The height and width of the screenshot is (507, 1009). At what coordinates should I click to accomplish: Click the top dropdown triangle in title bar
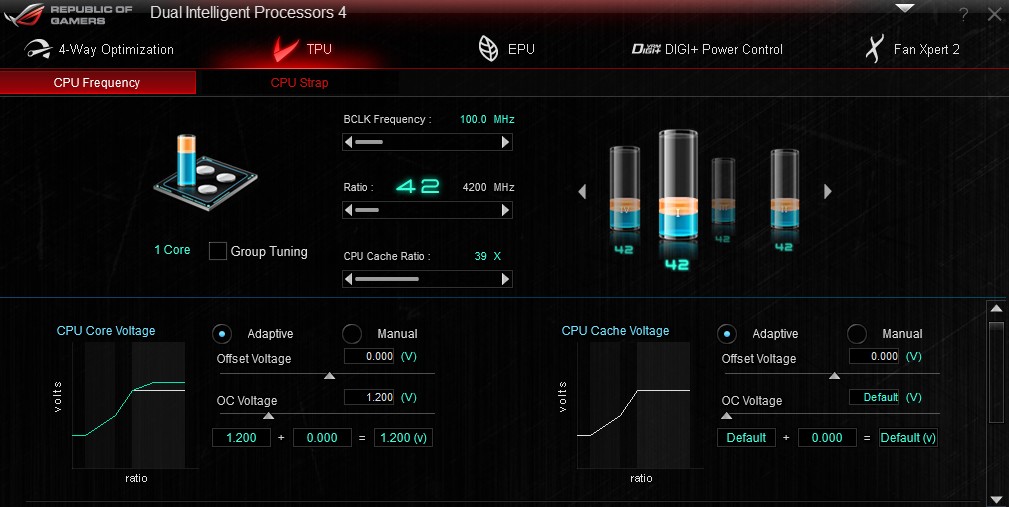(904, 8)
